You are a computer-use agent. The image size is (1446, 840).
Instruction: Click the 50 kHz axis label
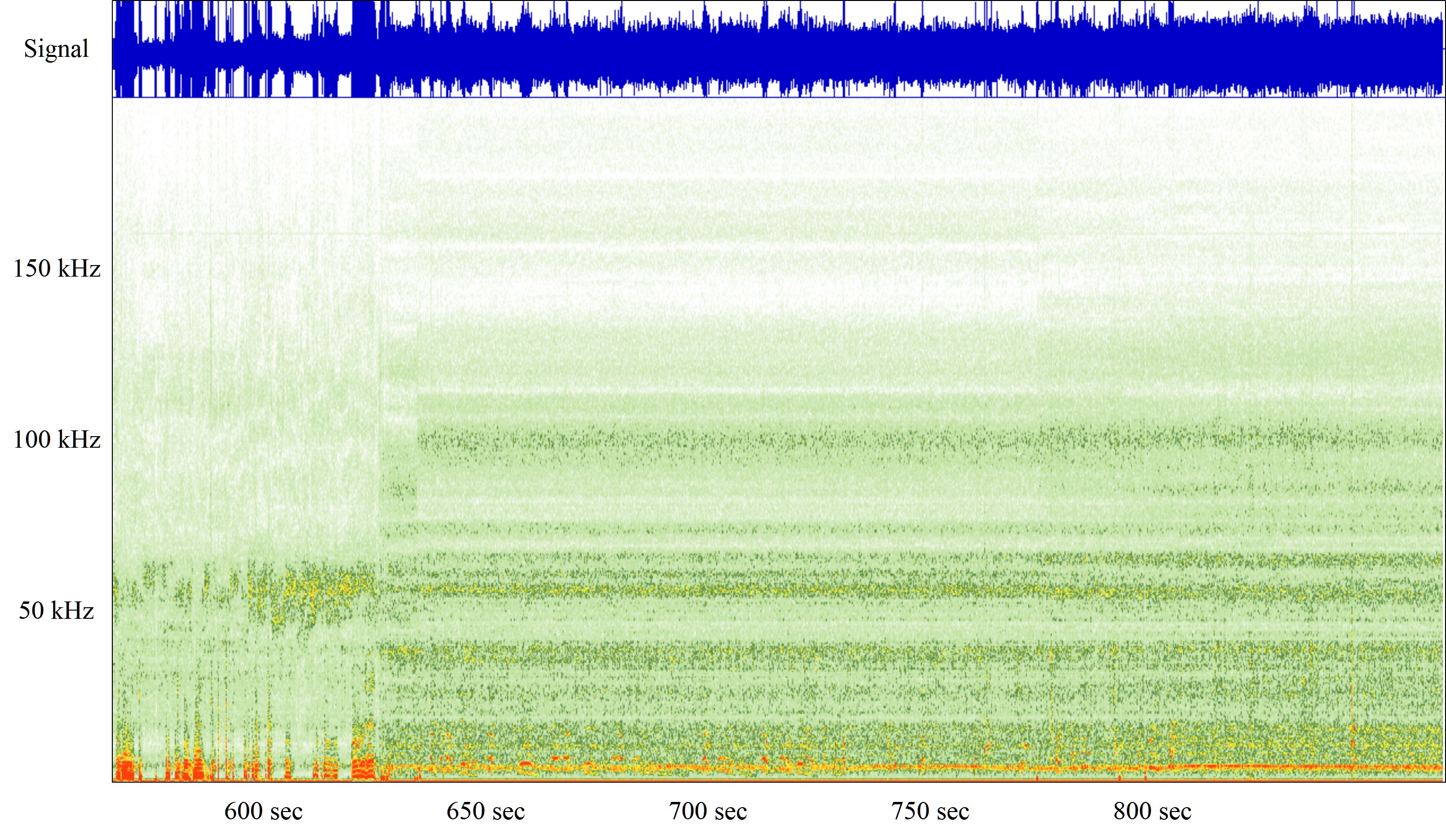(x=56, y=611)
